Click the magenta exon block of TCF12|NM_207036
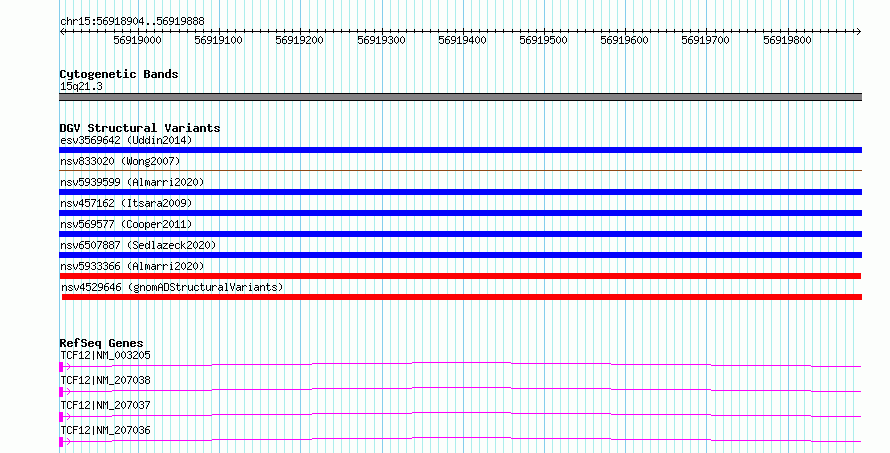Viewport: 890px width, 453px height. coord(61,442)
